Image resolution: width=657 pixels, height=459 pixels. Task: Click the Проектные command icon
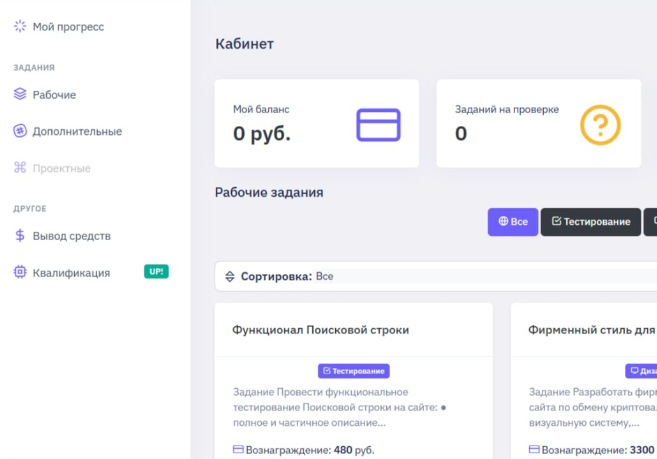(x=20, y=168)
